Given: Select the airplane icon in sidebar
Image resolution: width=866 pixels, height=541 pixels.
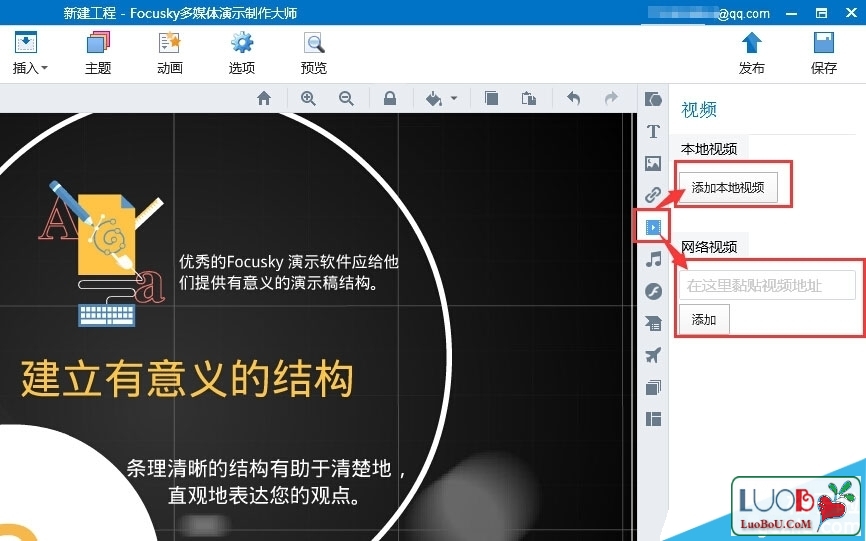Looking at the screenshot, I should (x=653, y=355).
